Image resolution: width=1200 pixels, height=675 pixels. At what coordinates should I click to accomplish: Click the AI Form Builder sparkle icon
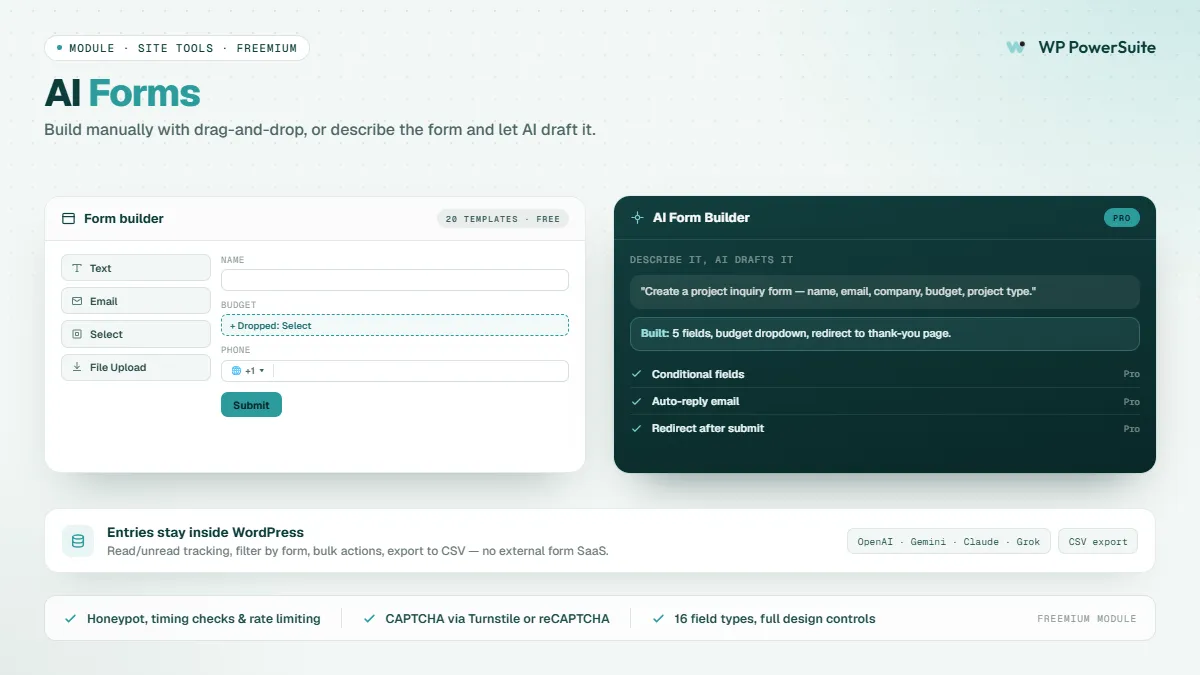tap(637, 217)
